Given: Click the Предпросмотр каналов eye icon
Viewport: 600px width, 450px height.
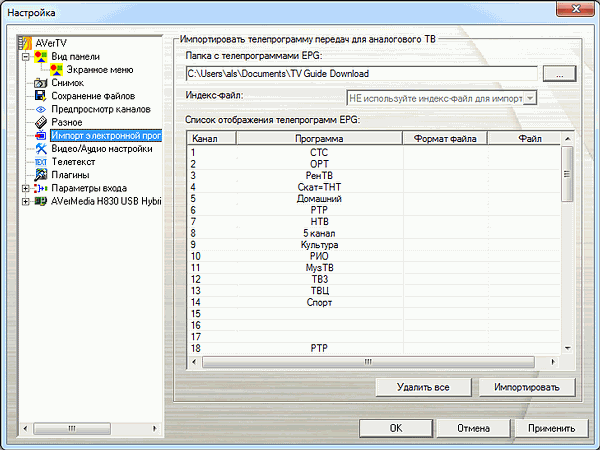Looking at the screenshot, I should coord(41,109).
